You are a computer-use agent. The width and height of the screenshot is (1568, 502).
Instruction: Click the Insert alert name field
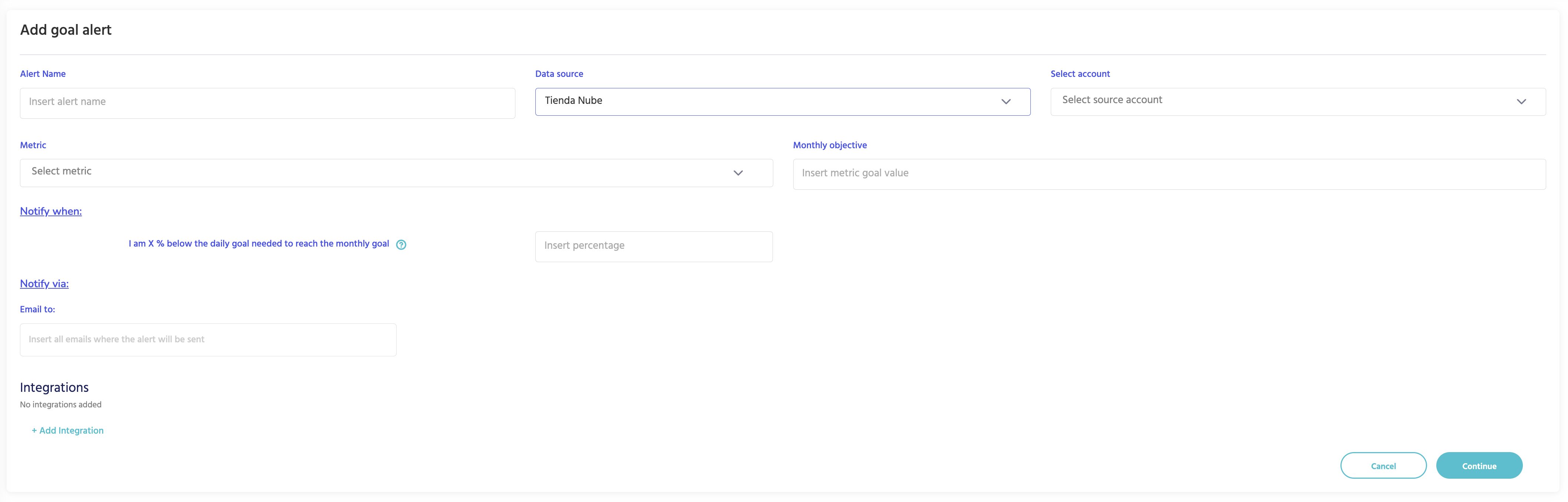coord(267,103)
